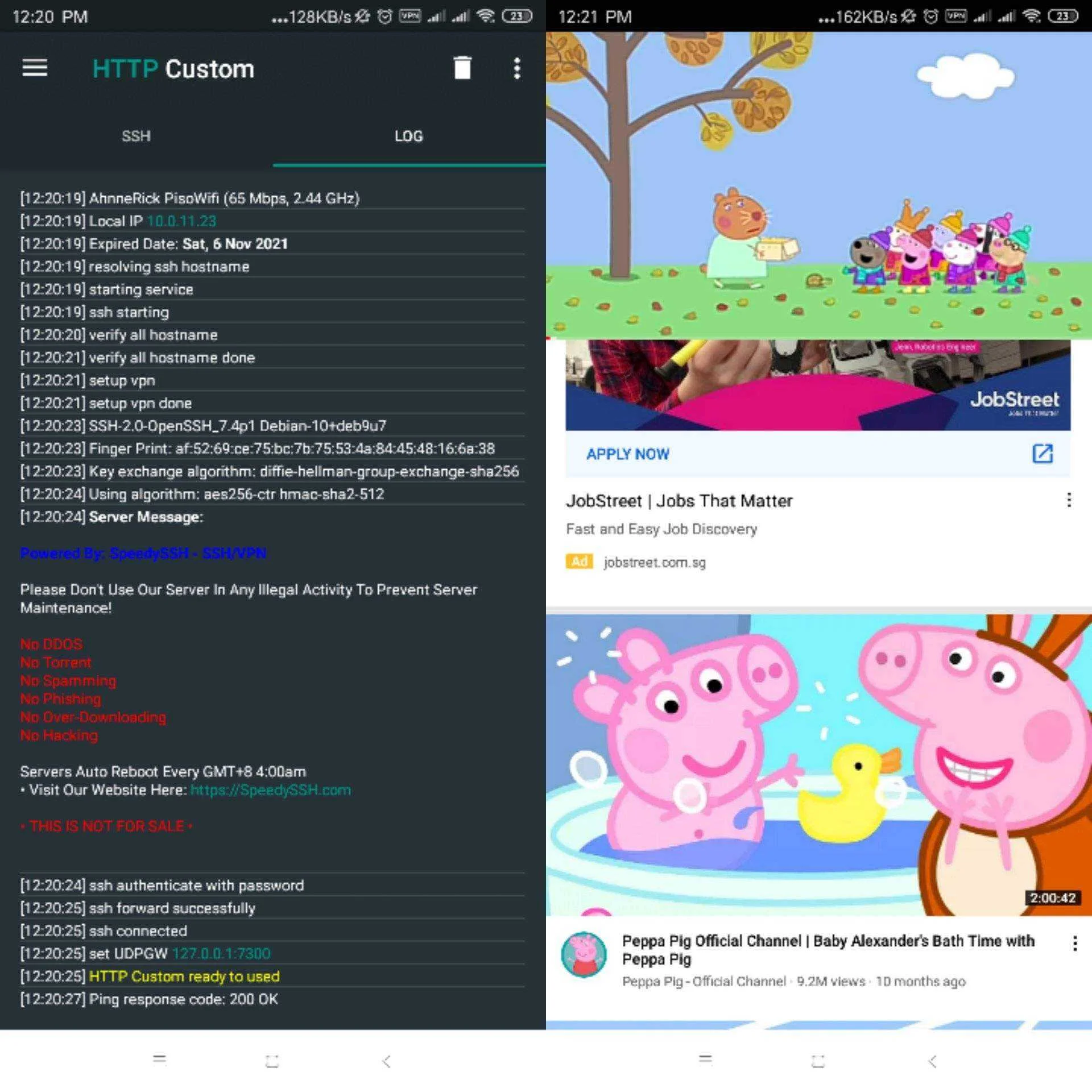This screenshot has height=1092, width=1092.
Task: Clear the log with trash icon
Action: (x=462, y=68)
